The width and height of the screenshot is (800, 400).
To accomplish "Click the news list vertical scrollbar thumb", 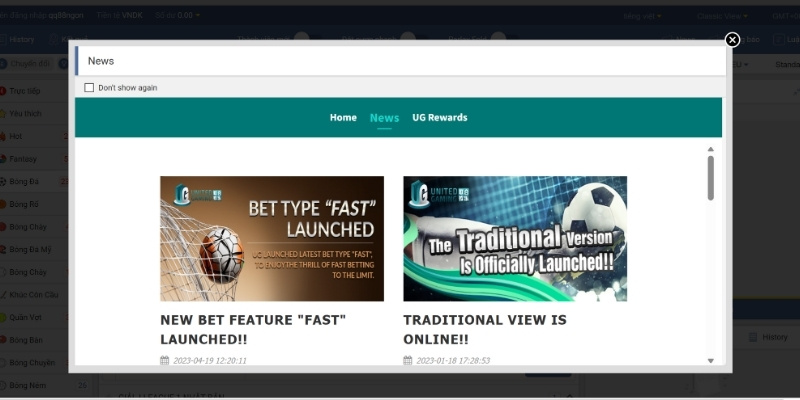I will (710, 178).
